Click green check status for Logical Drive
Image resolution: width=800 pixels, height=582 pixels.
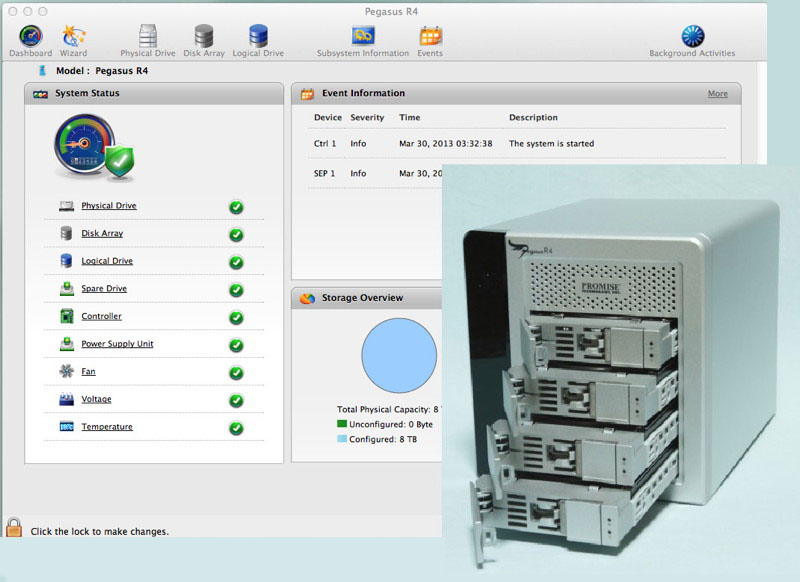click(x=236, y=262)
